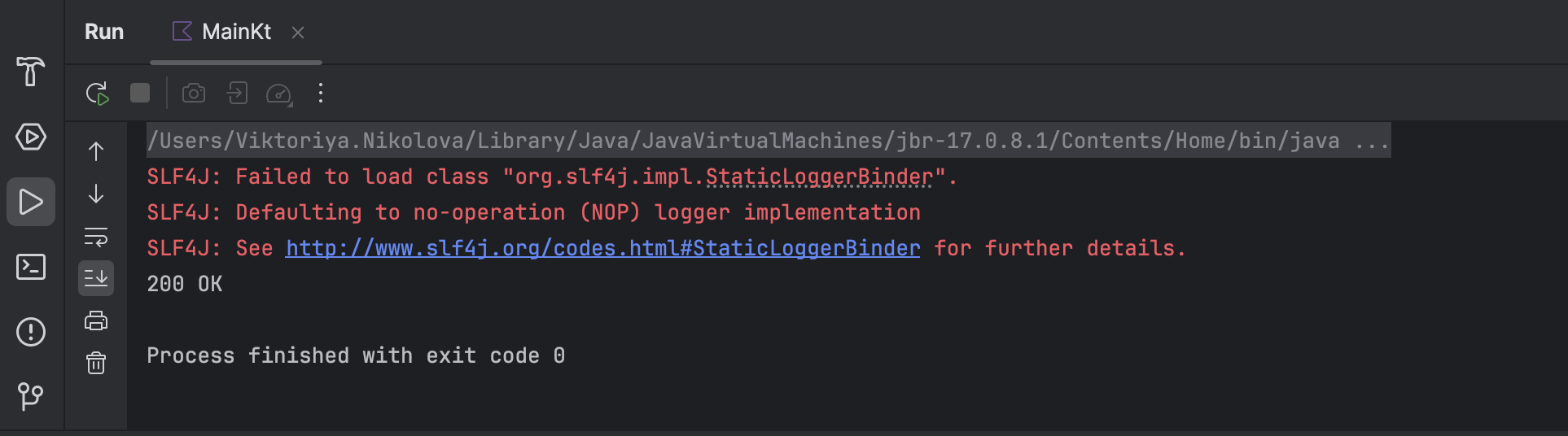The height and width of the screenshot is (436, 1568).
Task: Take a thread dump with camera icon
Action: coord(194,93)
